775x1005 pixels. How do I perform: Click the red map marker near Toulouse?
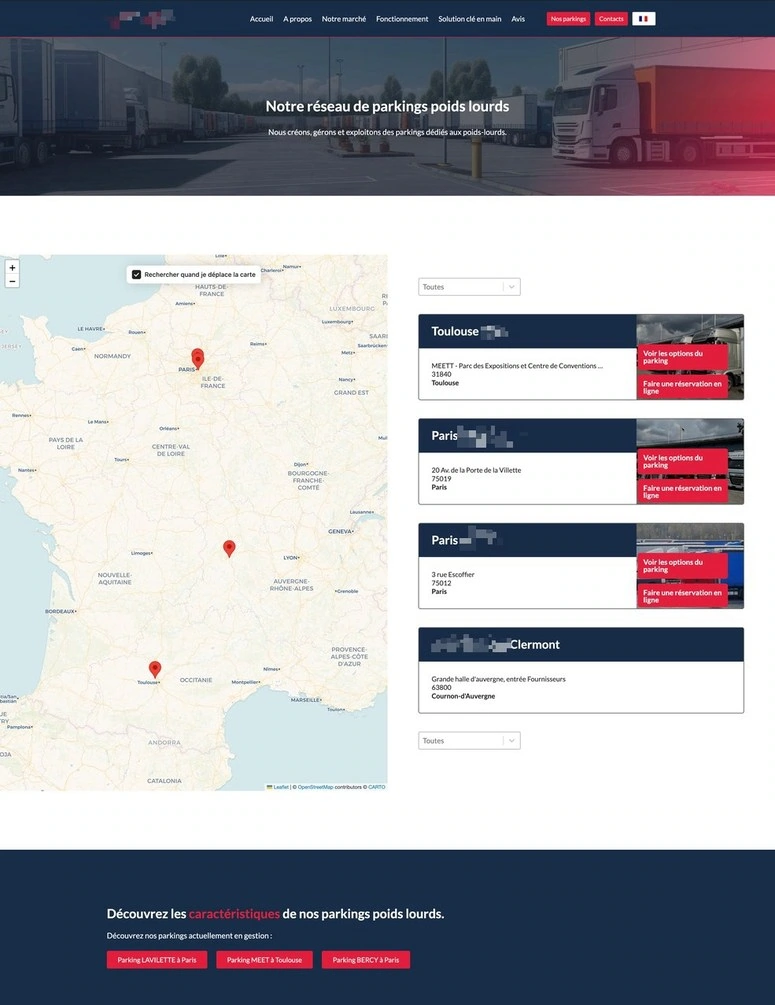click(155, 668)
